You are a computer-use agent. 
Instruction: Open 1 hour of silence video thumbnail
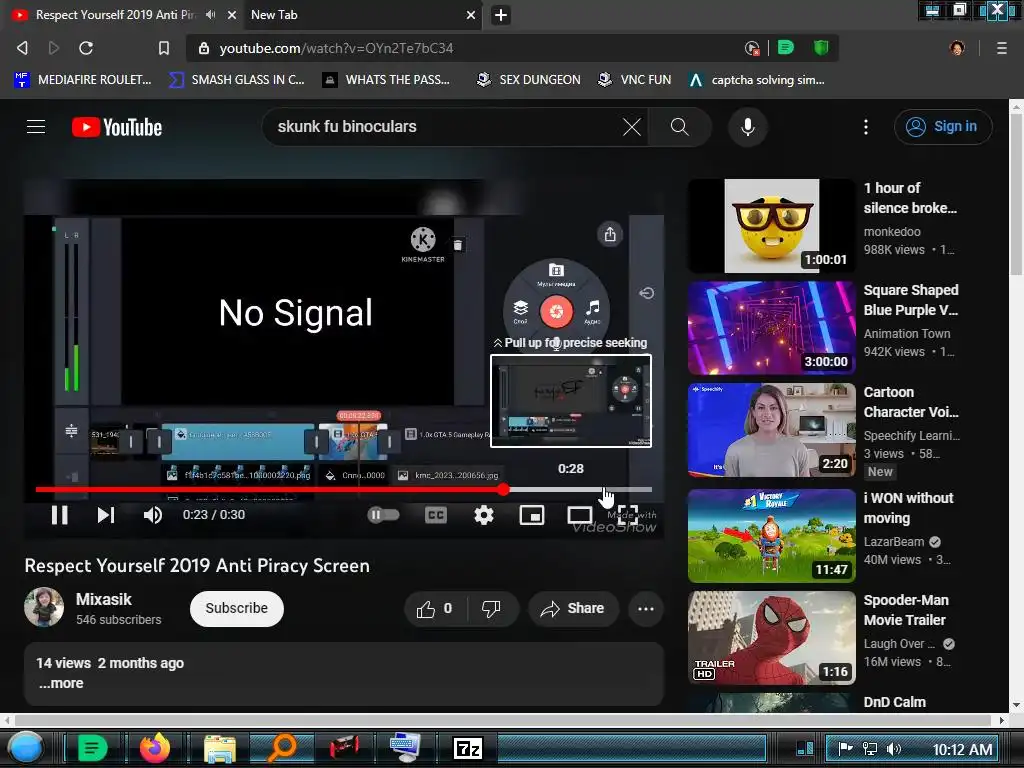tap(771, 225)
